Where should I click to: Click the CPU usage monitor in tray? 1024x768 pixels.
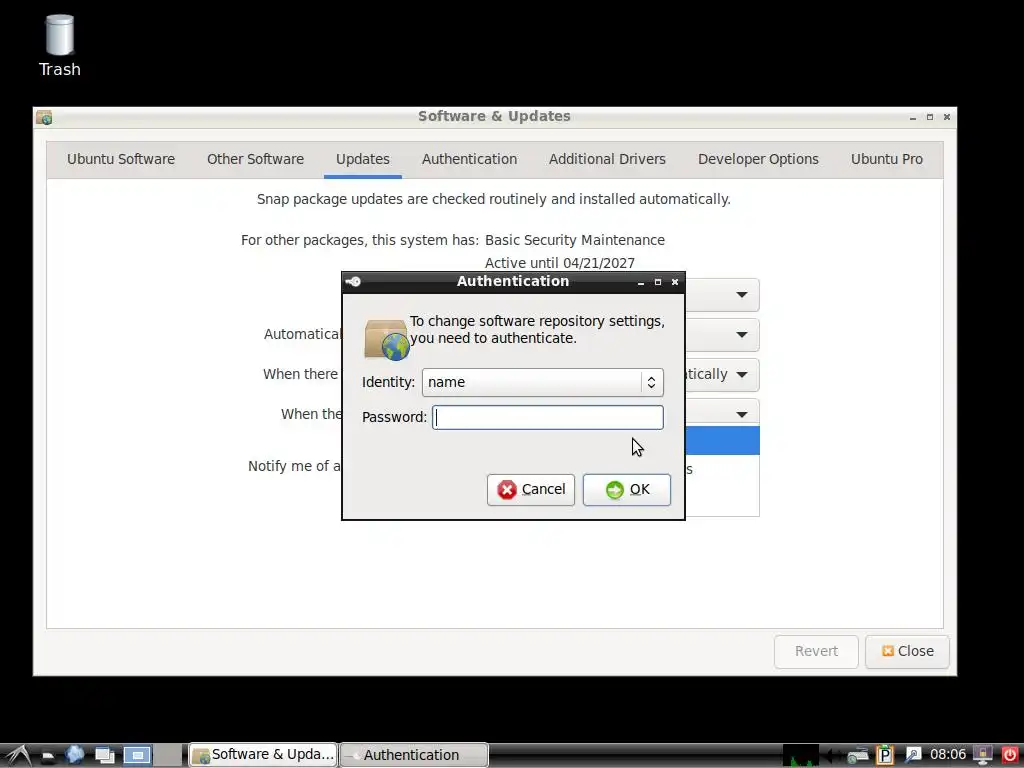(801, 756)
